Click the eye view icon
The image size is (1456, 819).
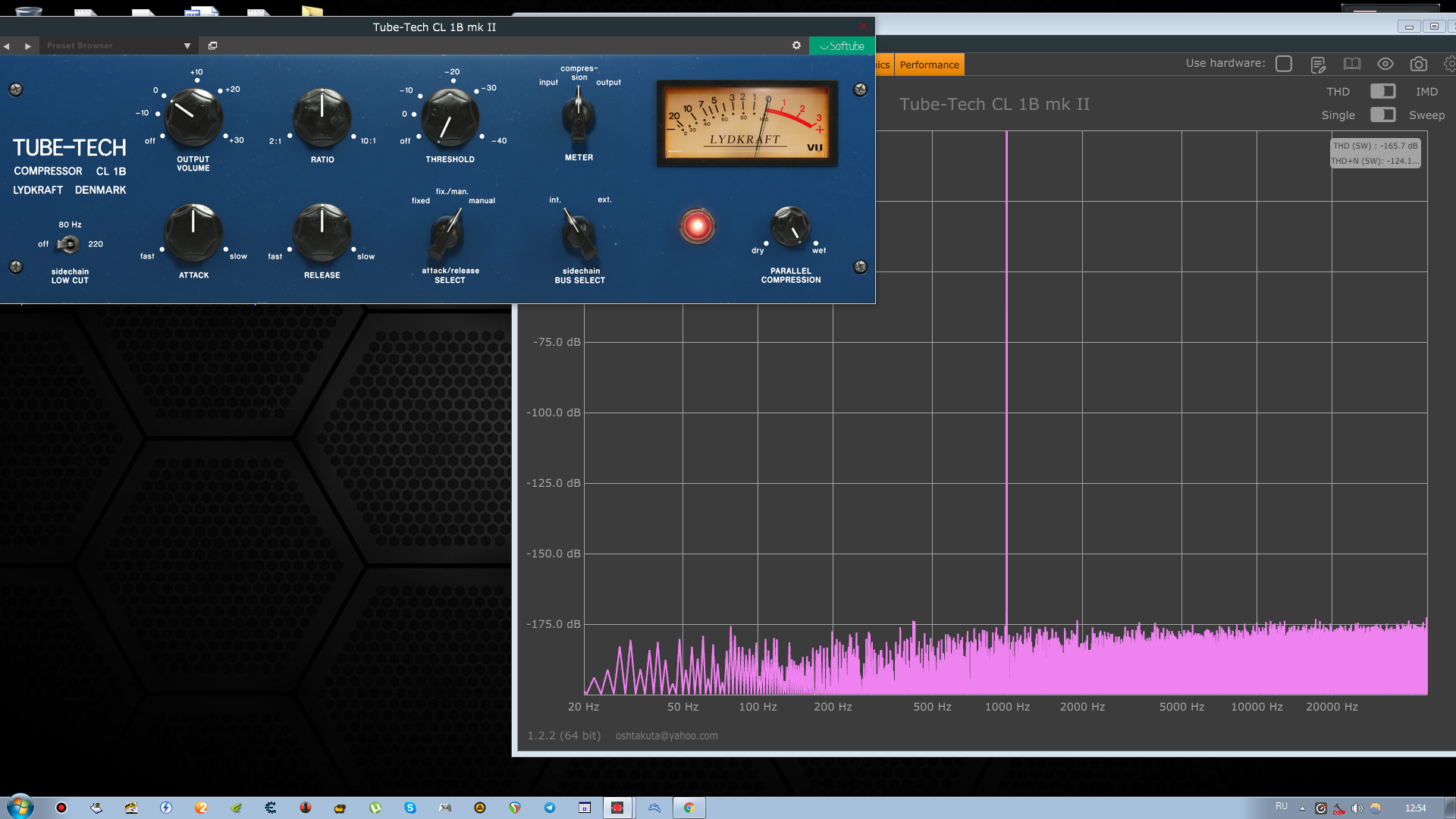1385,64
